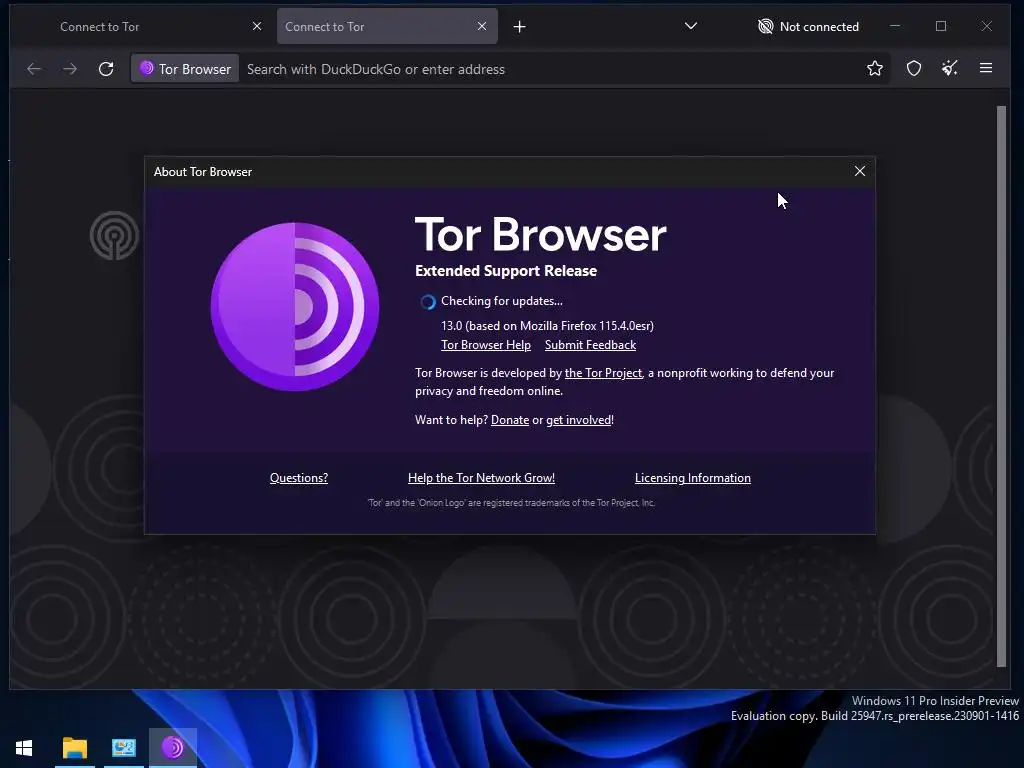Image resolution: width=1024 pixels, height=768 pixels.
Task: Open a new tab with the plus button
Action: coord(519,27)
